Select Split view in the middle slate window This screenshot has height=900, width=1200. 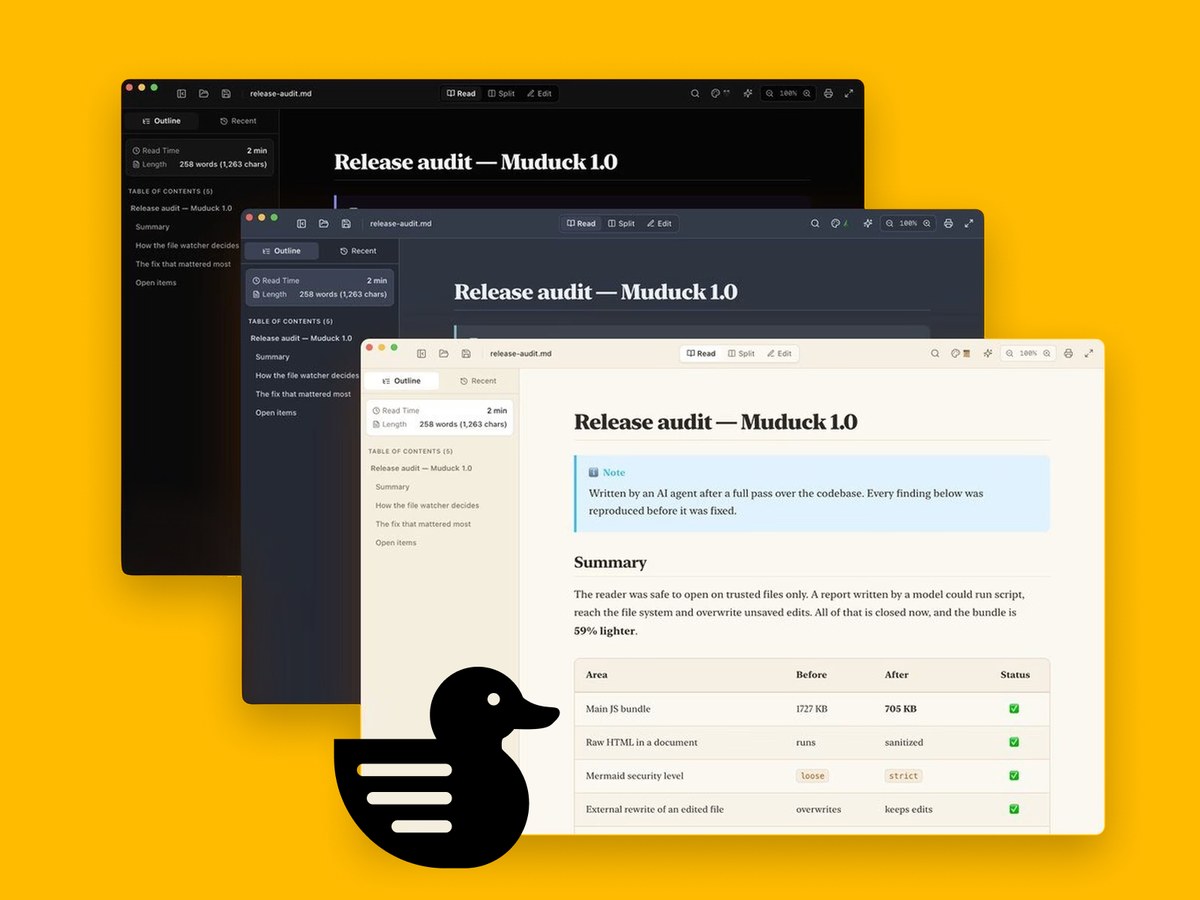pos(621,223)
